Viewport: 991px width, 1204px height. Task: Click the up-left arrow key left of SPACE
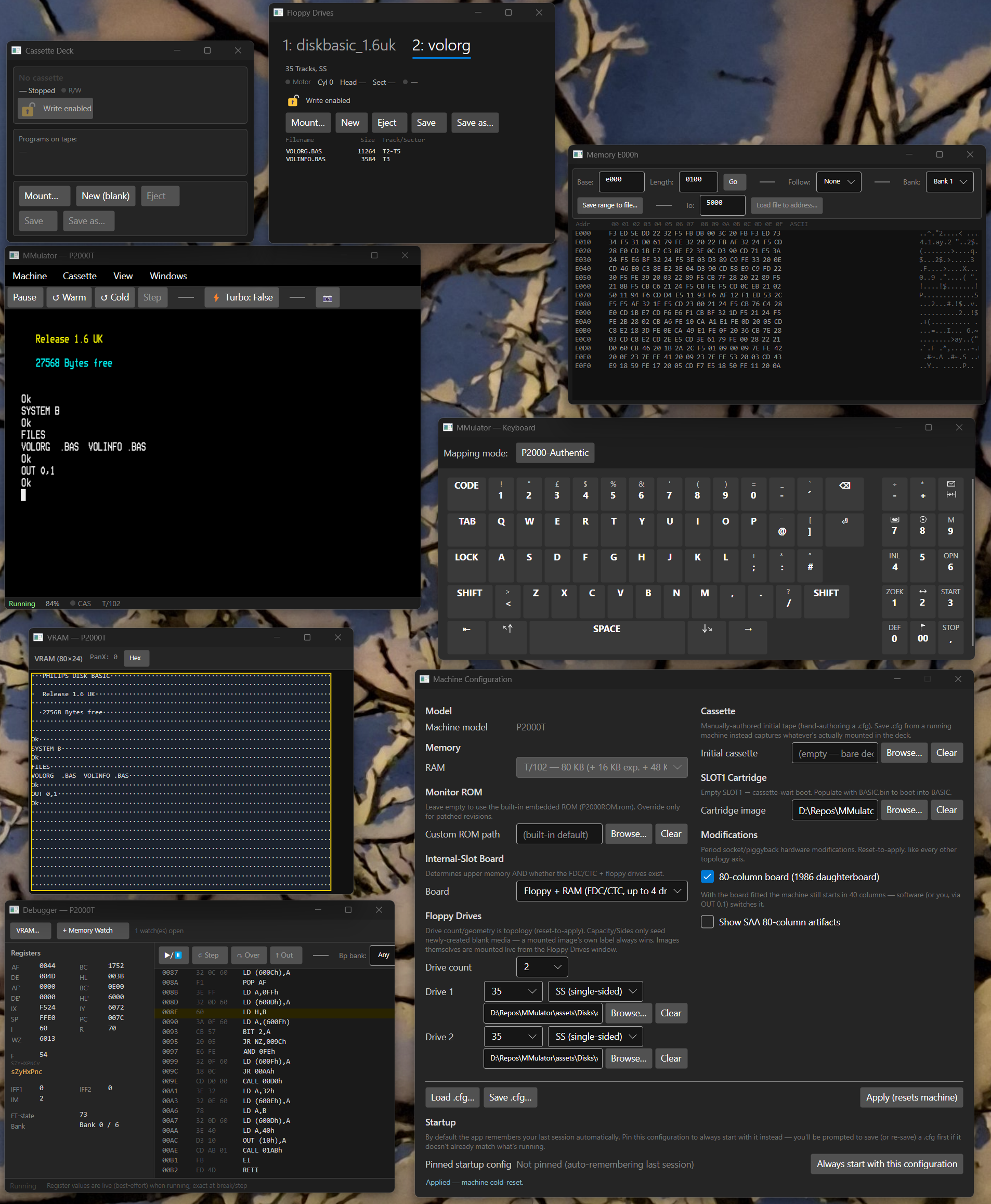(507, 637)
